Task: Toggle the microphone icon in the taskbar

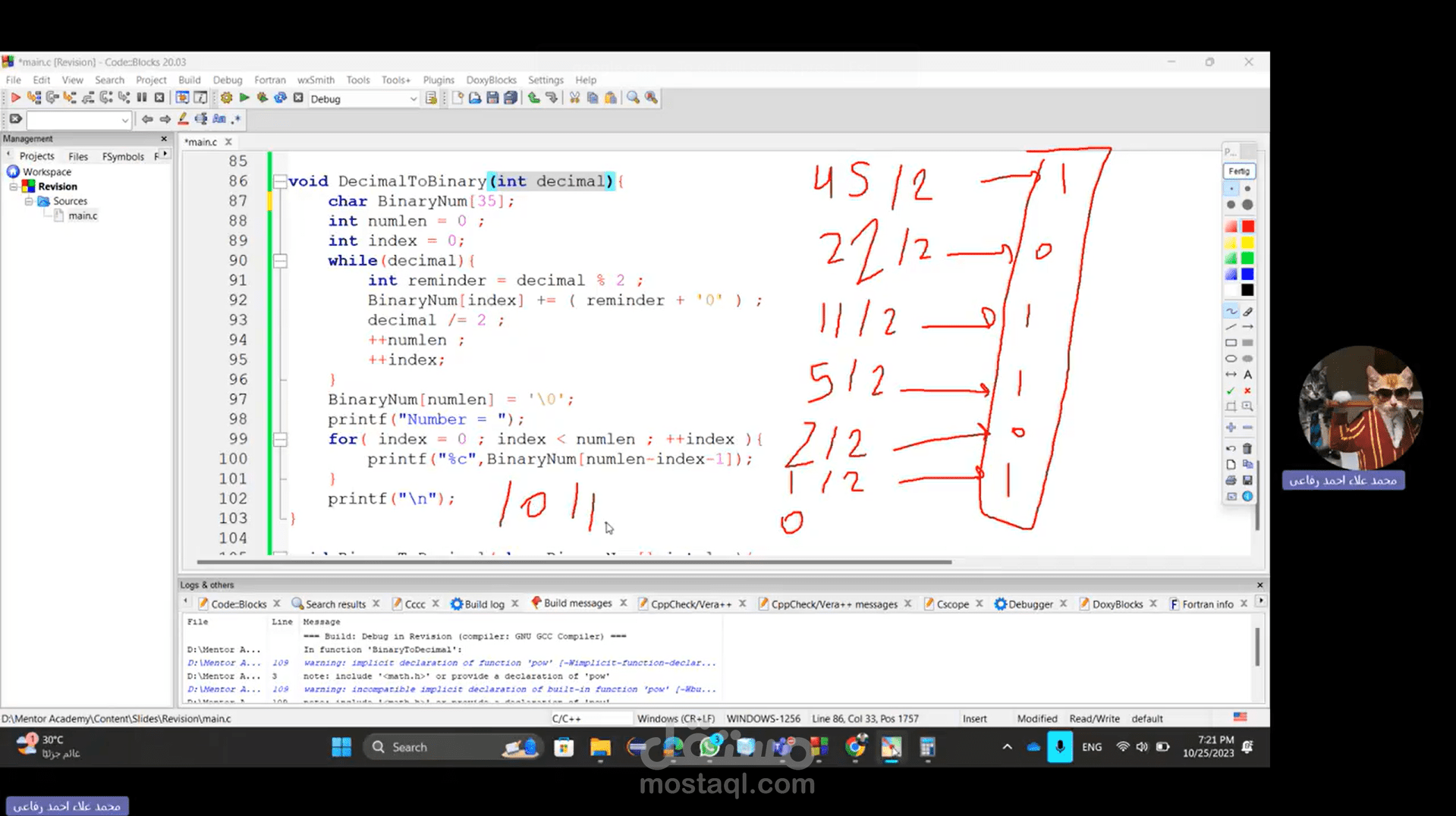Action: click(x=1059, y=747)
